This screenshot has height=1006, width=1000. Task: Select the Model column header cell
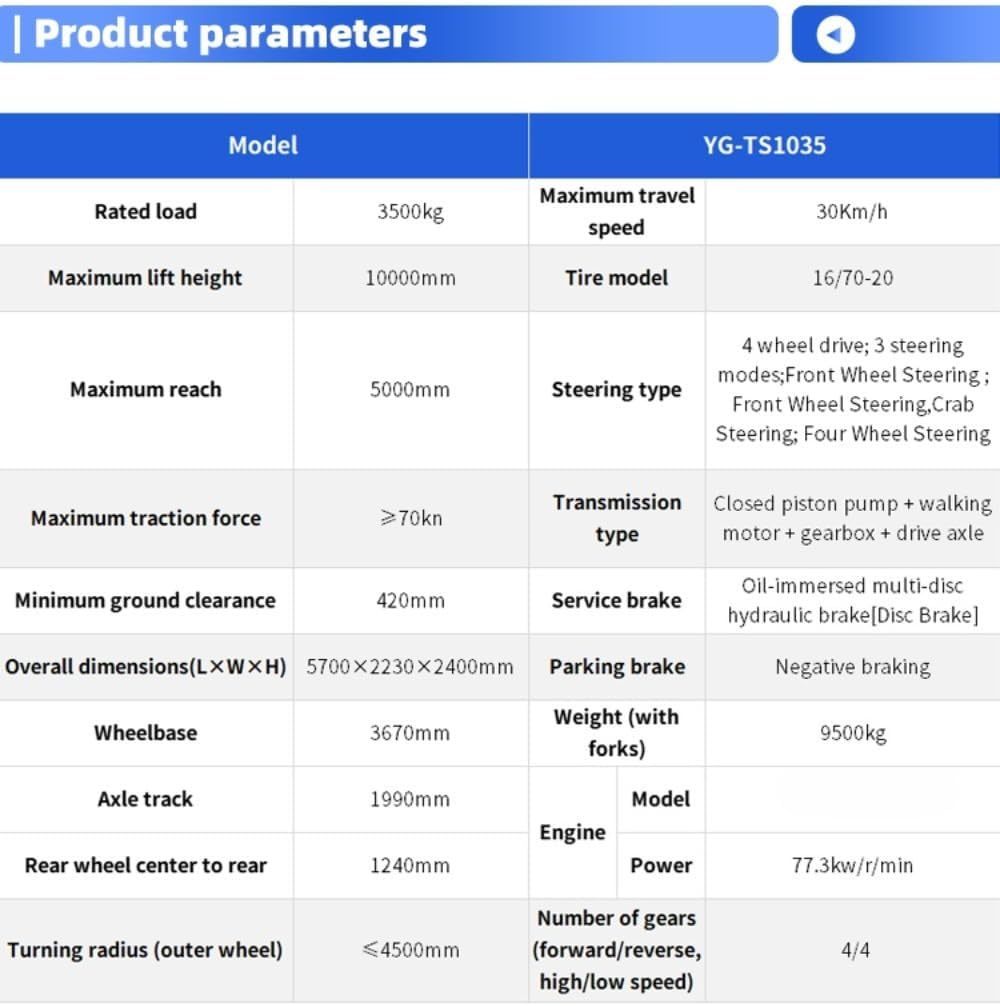[x=263, y=146]
